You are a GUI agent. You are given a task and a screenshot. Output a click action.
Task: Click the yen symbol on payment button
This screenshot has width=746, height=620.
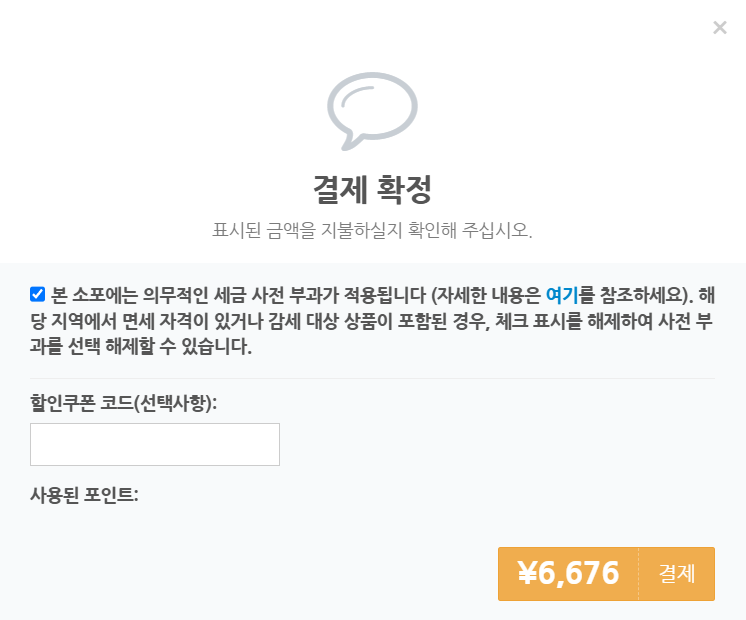click(527, 573)
